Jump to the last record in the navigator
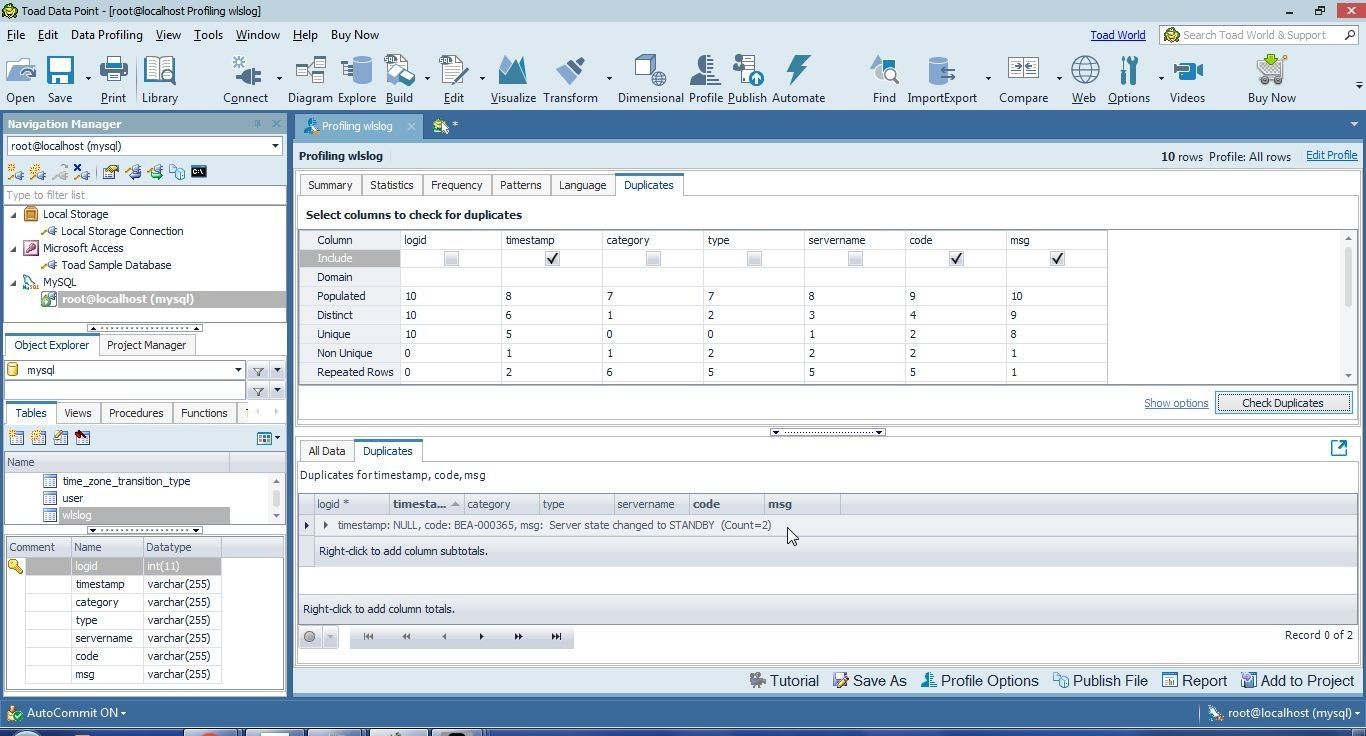This screenshot has width=1366, height=736. coord(556,637)
